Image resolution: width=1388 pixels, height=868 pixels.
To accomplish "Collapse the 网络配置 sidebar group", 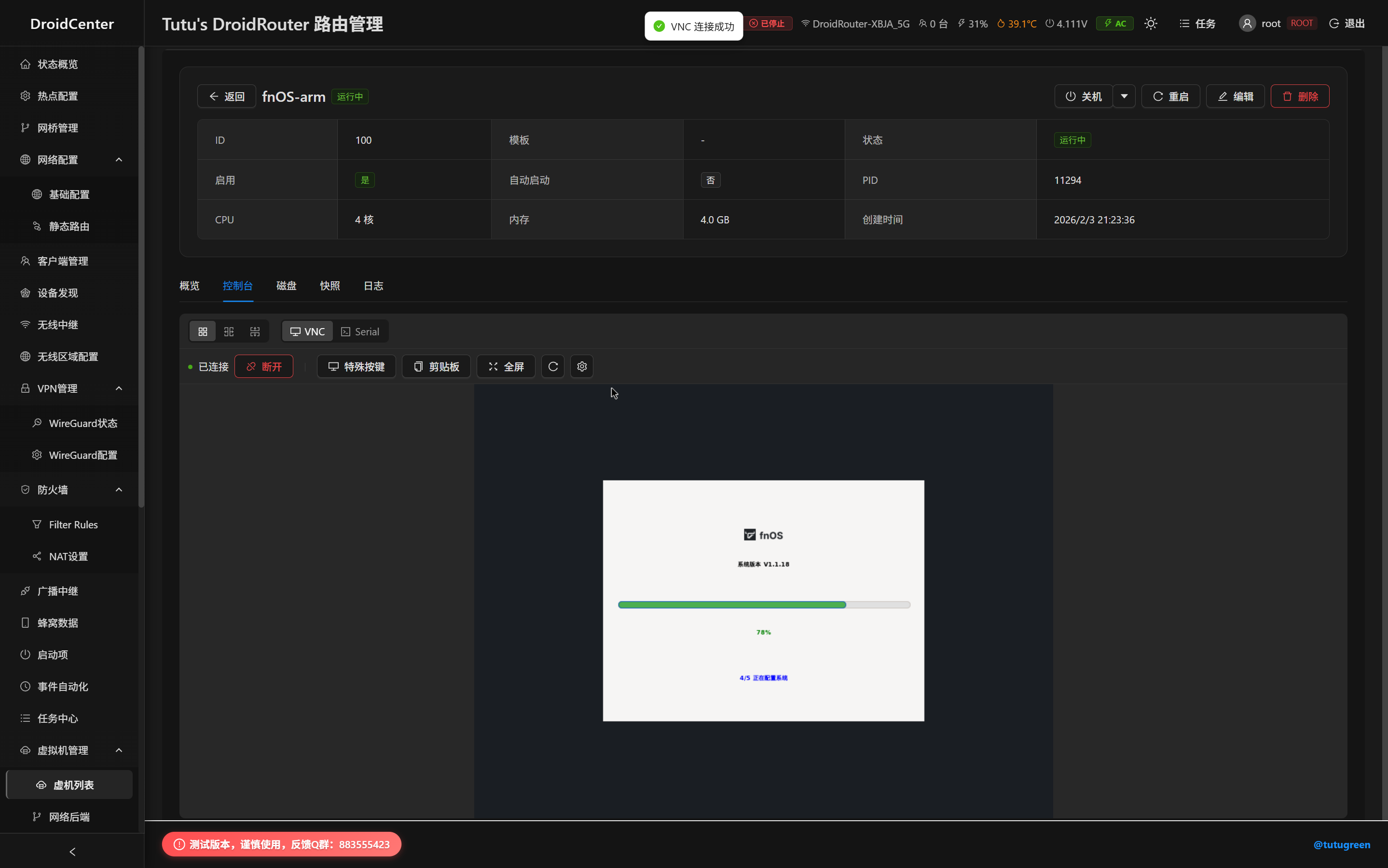I will tap(119, 160).
